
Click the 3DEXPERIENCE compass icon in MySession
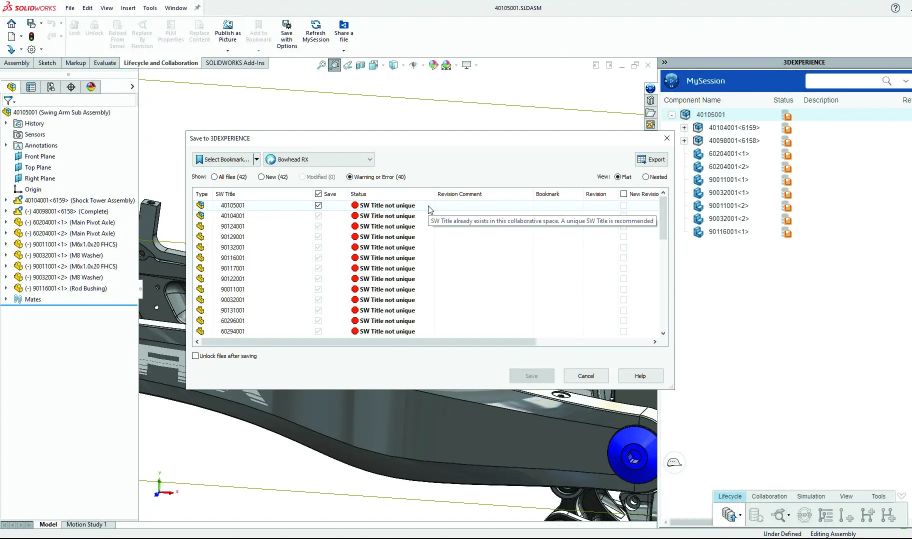pos(672,80)
